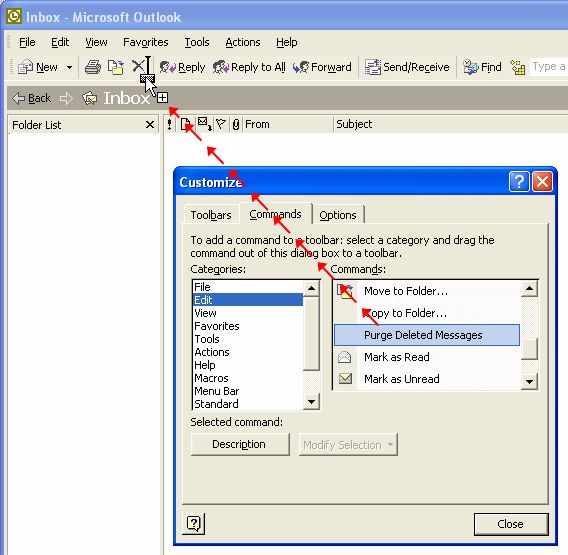Select Edit in Categories list
The height and width of the screenshot is (555, 568).
pos(248,300)
